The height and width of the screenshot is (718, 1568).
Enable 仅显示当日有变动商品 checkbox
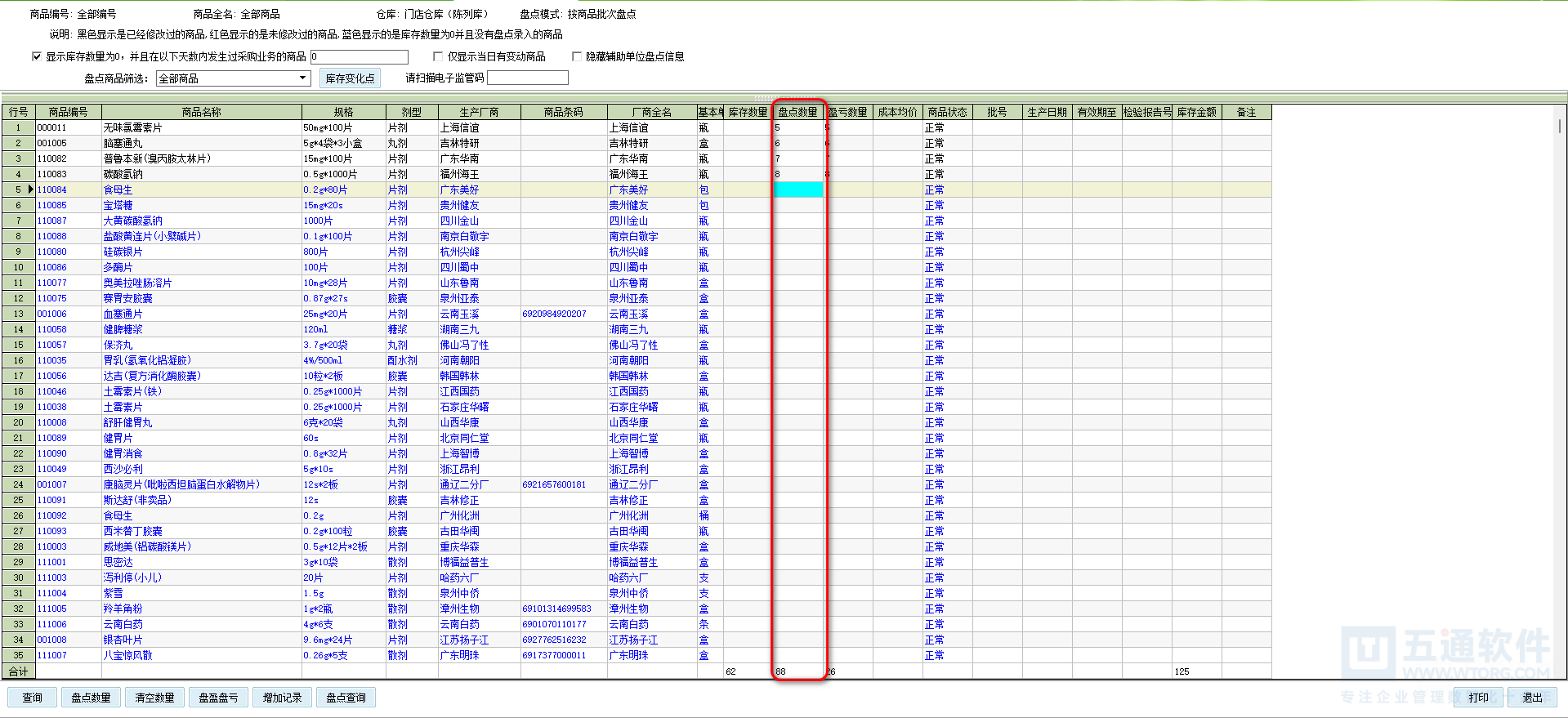click(438, 56)
